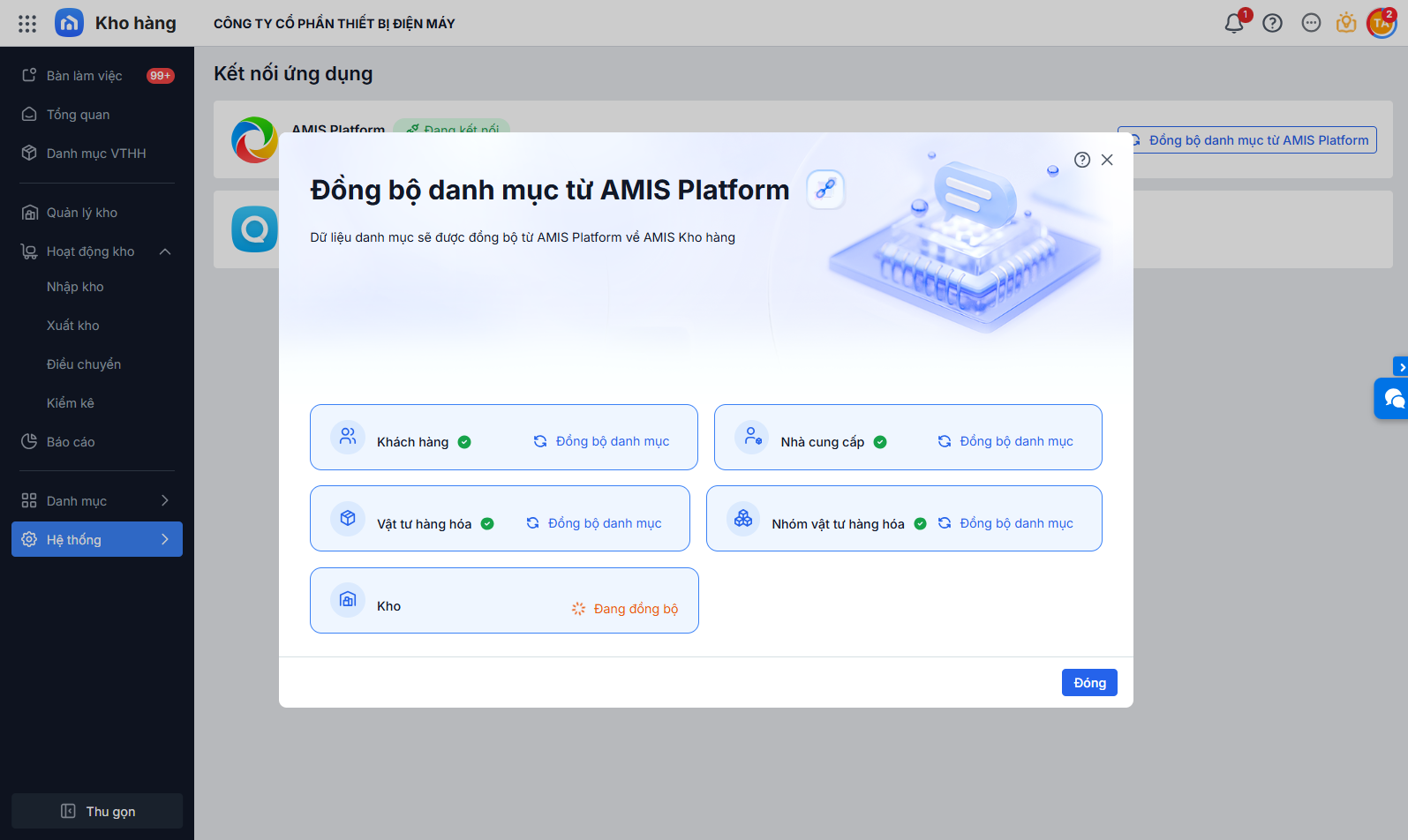Click the Kho warehouse icon in dialog

(348, 600)
